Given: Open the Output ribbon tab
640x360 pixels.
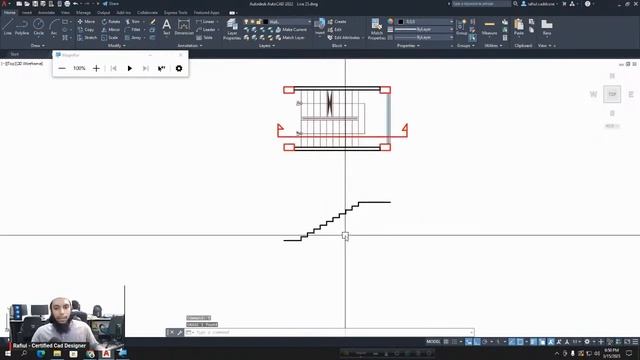Looking at the screenshot, I should [x=103, y=13].
